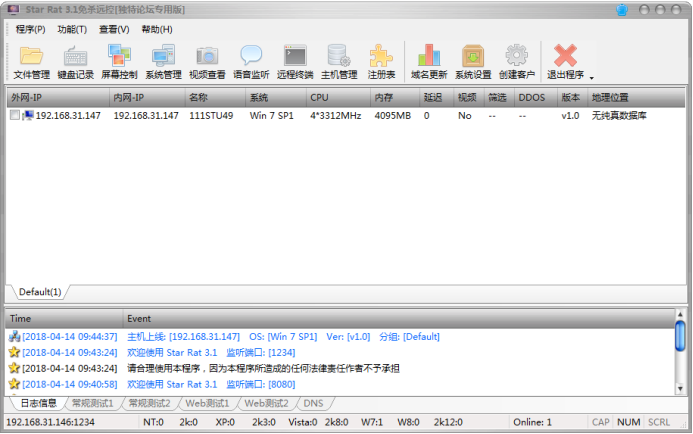
Task: Switch to Web测试1 tab
Action: (207, 403)
